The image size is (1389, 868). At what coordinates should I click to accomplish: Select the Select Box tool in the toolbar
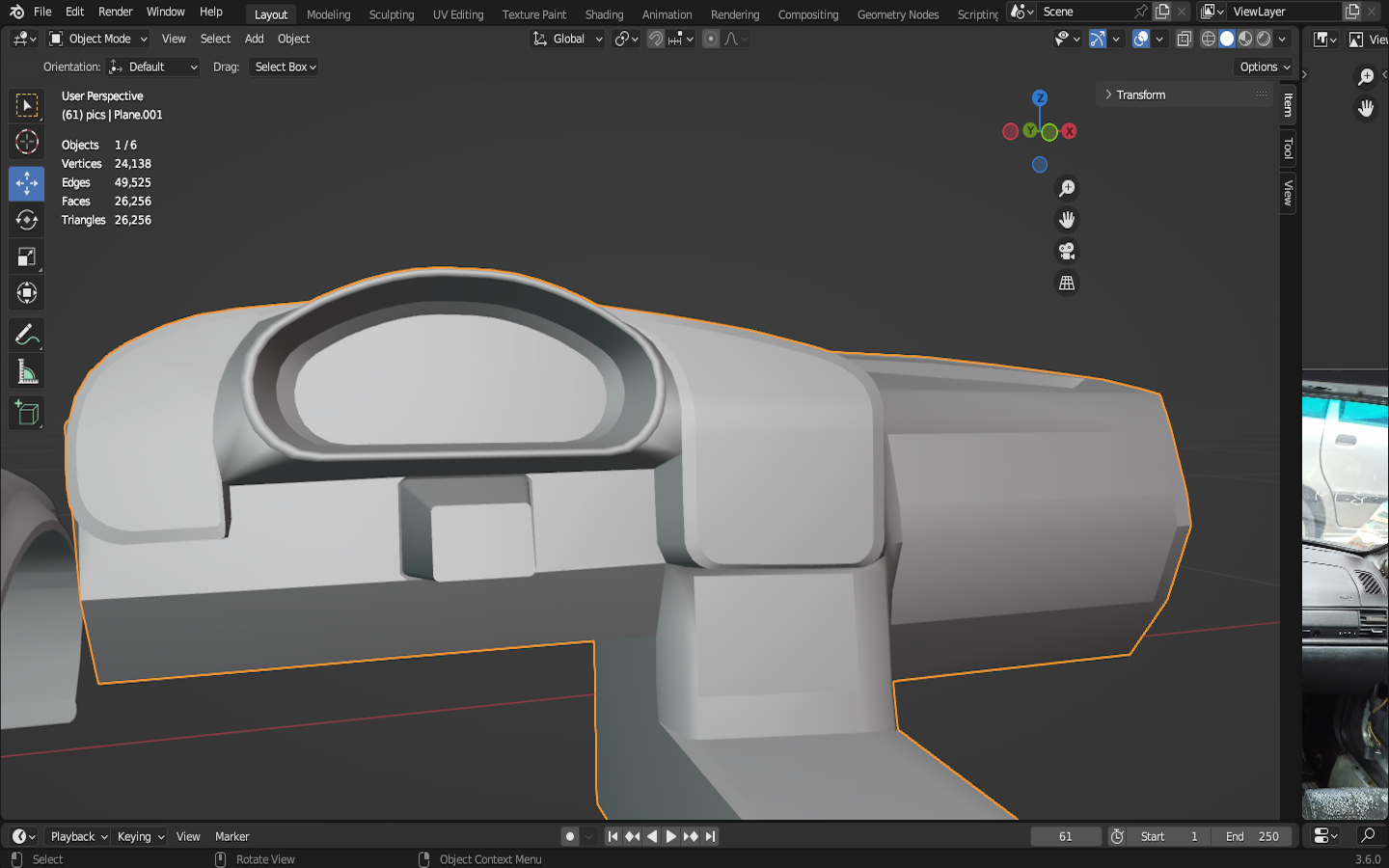27,105
